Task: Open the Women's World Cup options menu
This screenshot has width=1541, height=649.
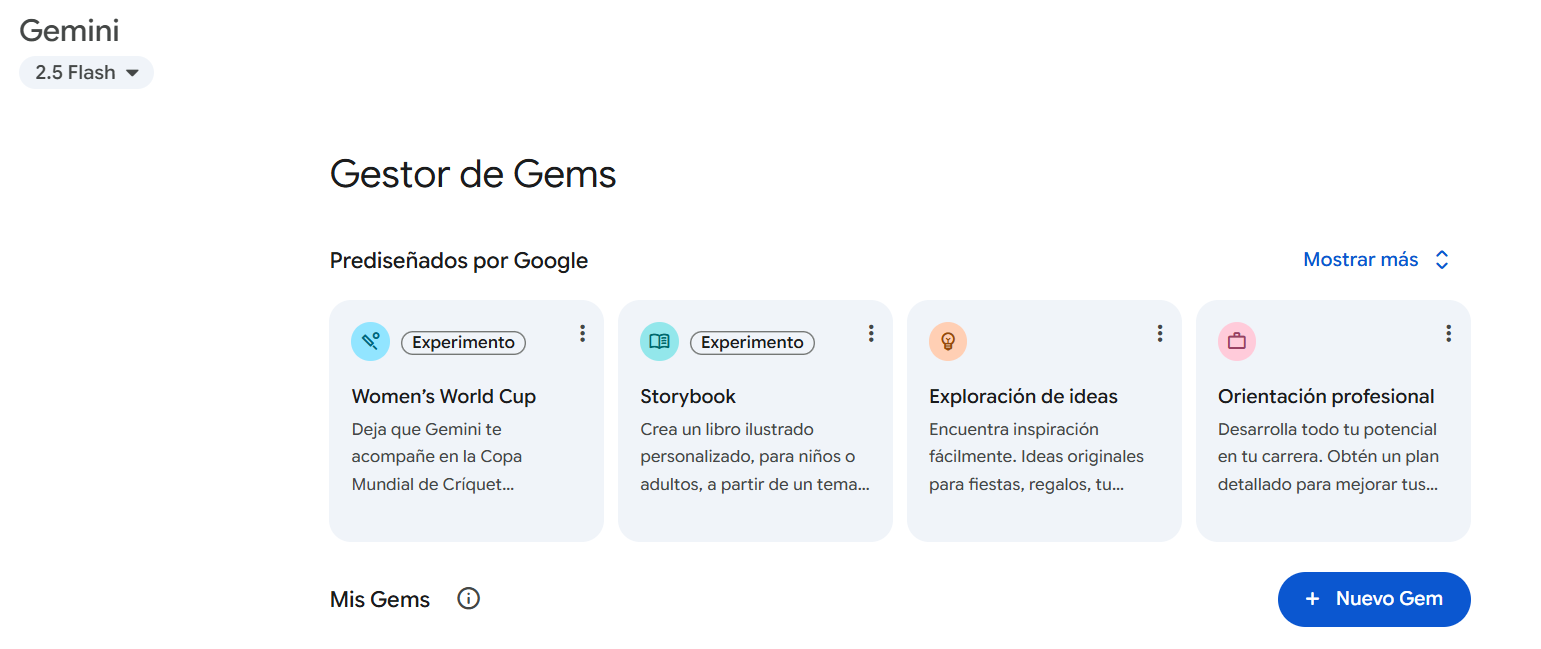Action: point(582,333)
